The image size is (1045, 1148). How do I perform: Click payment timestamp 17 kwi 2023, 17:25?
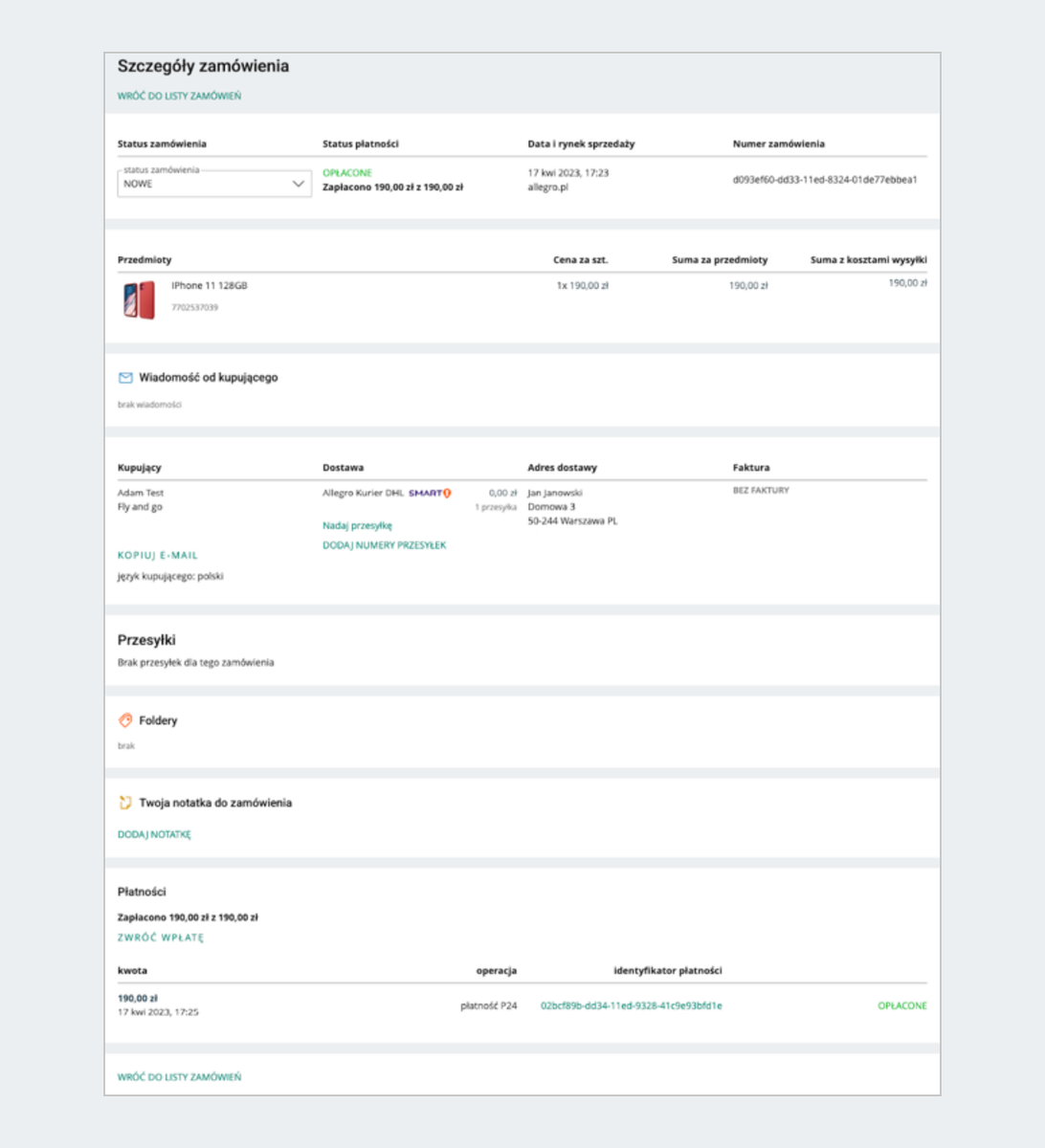[x=158, y=1011]
